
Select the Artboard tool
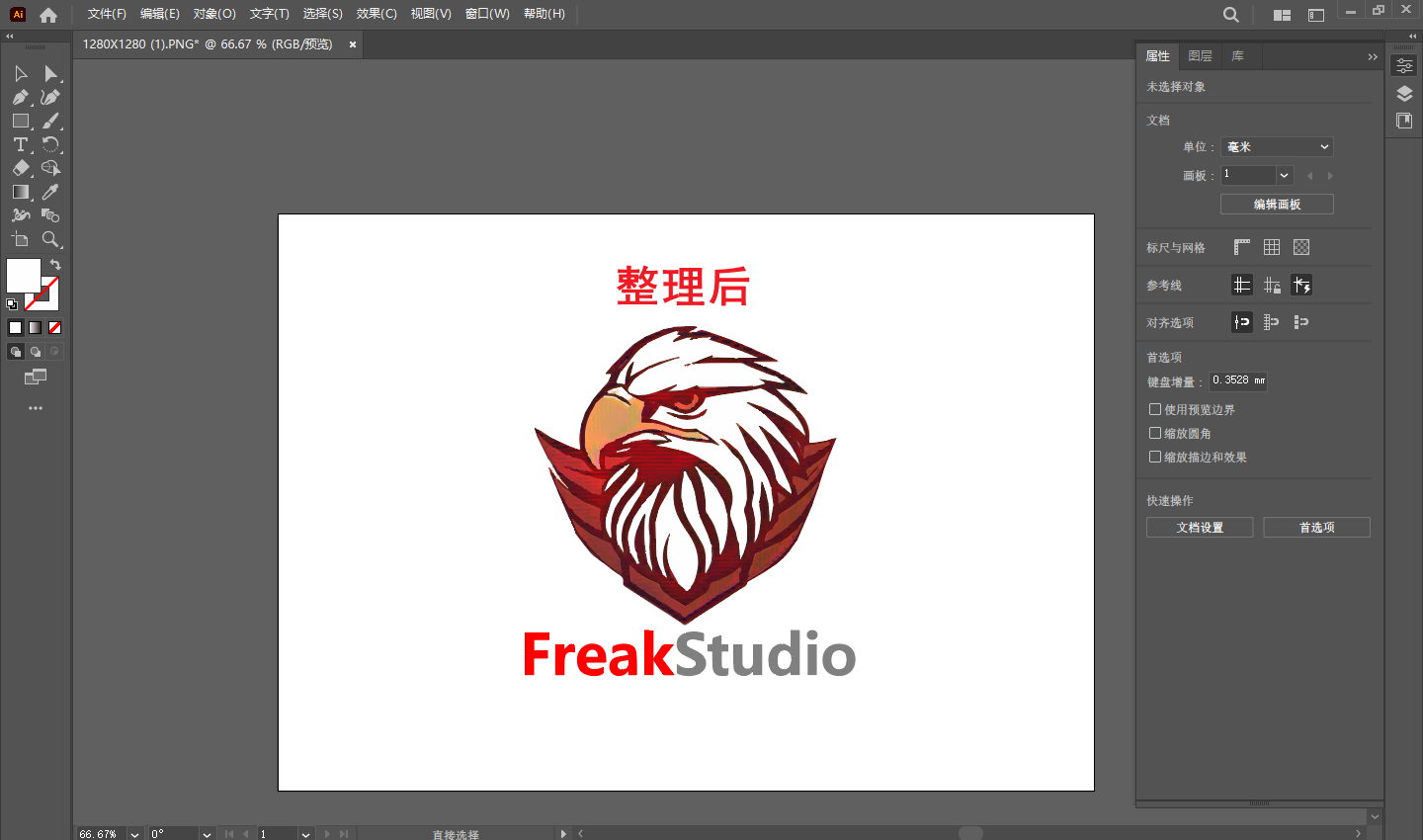[x=21, y=239]
